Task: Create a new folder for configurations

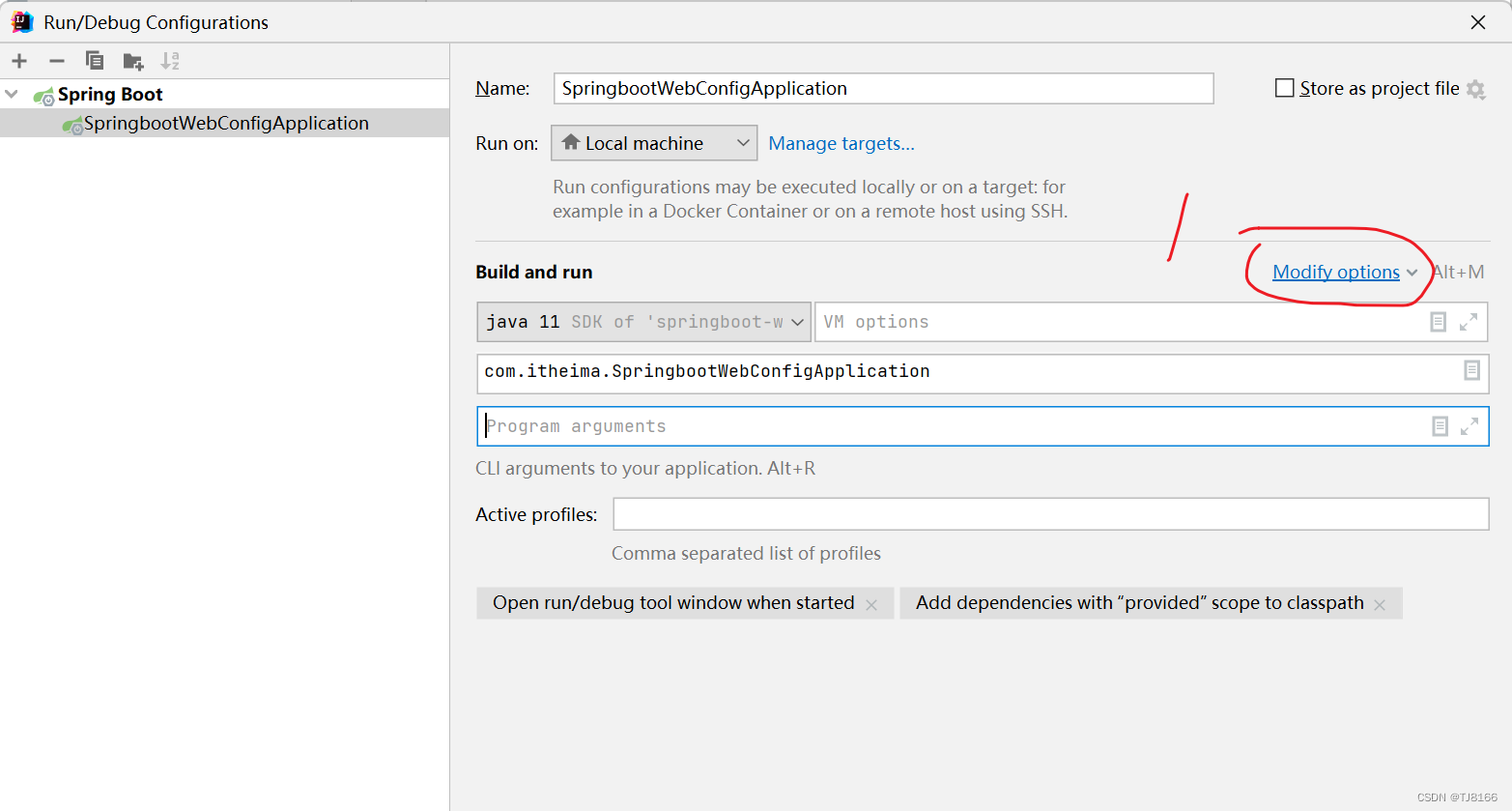Action: 132,60
